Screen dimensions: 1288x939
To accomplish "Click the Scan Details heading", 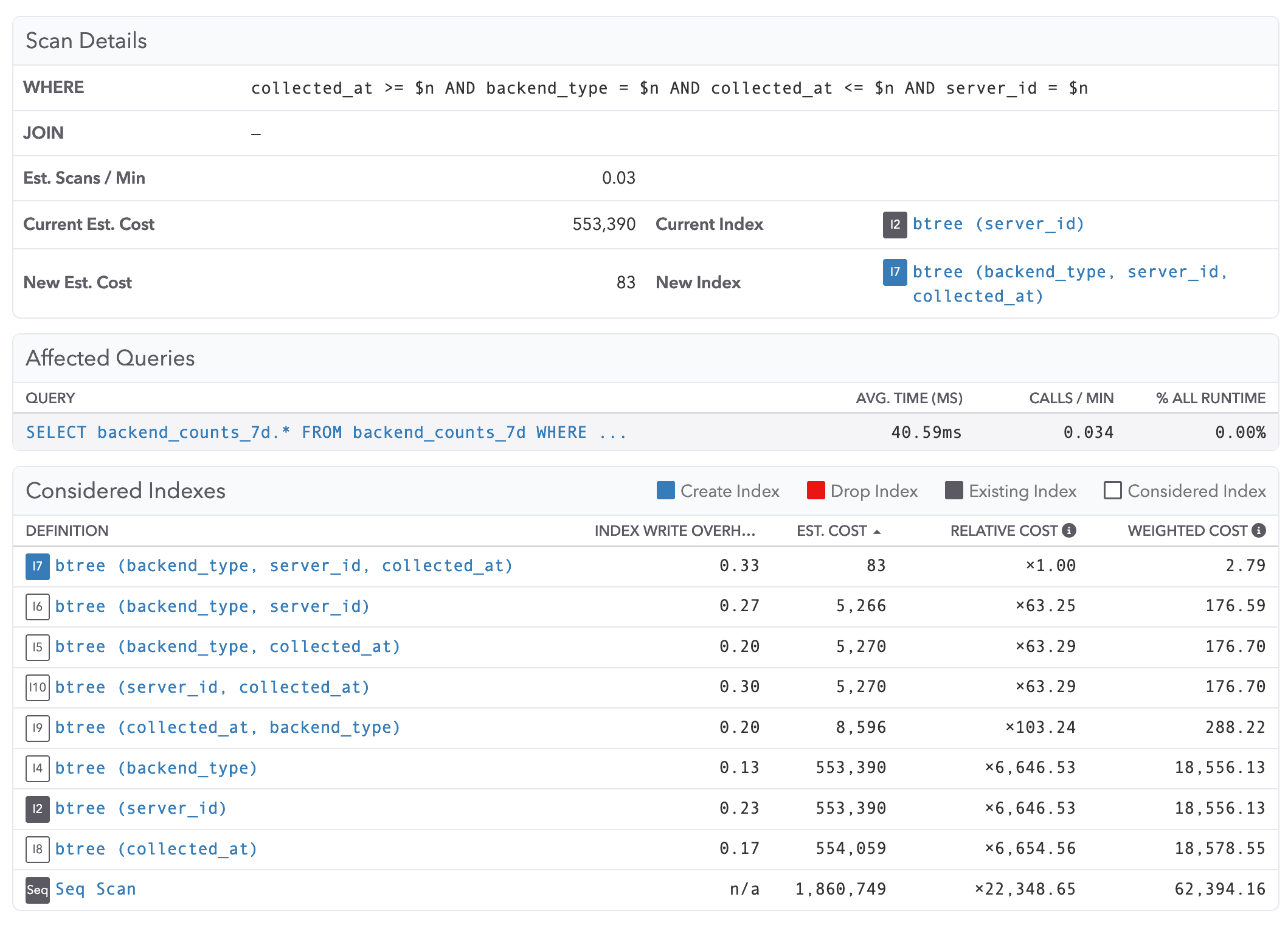I will 86,41.
